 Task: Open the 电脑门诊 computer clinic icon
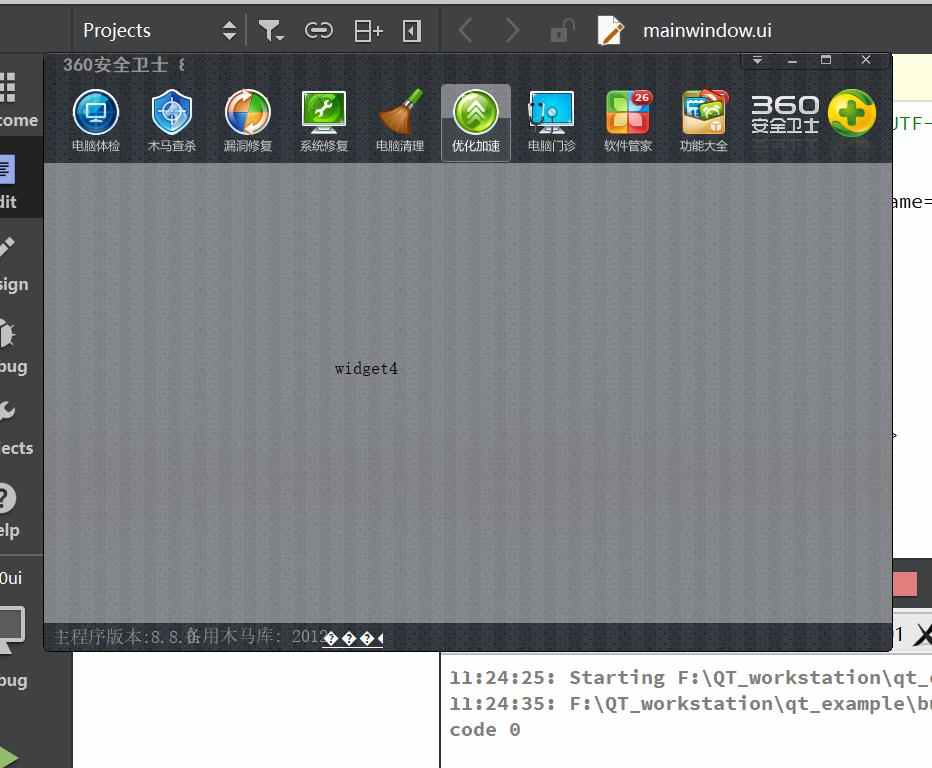click(x=552, y=121)
